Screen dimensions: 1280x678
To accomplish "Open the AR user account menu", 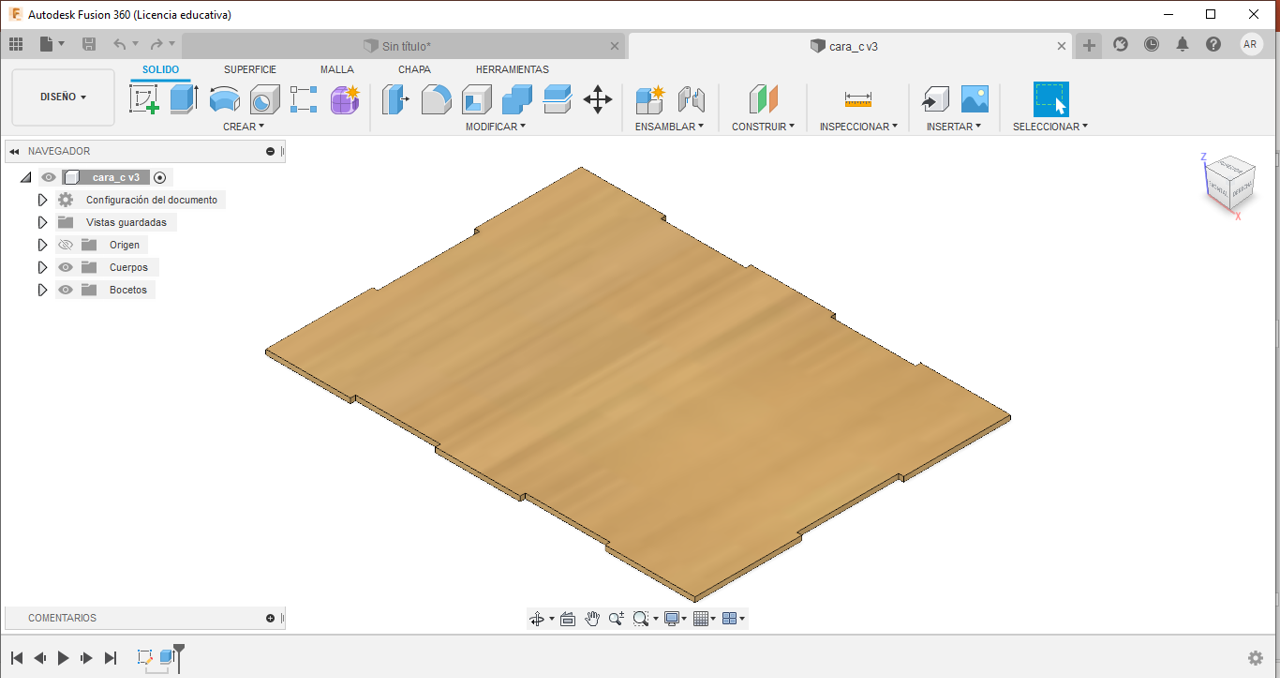I will (1251, 44).
